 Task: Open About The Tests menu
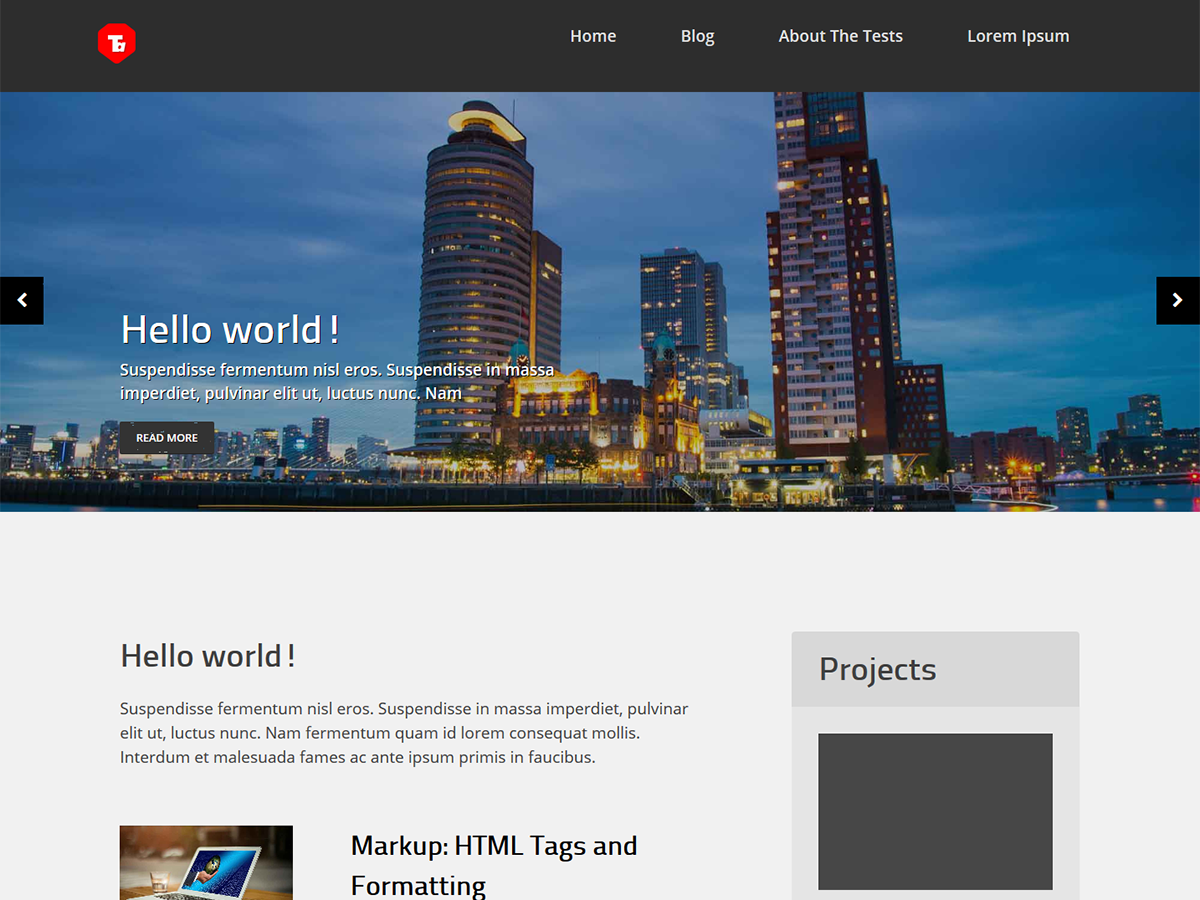pyautogui.click(x=840, y=36)
